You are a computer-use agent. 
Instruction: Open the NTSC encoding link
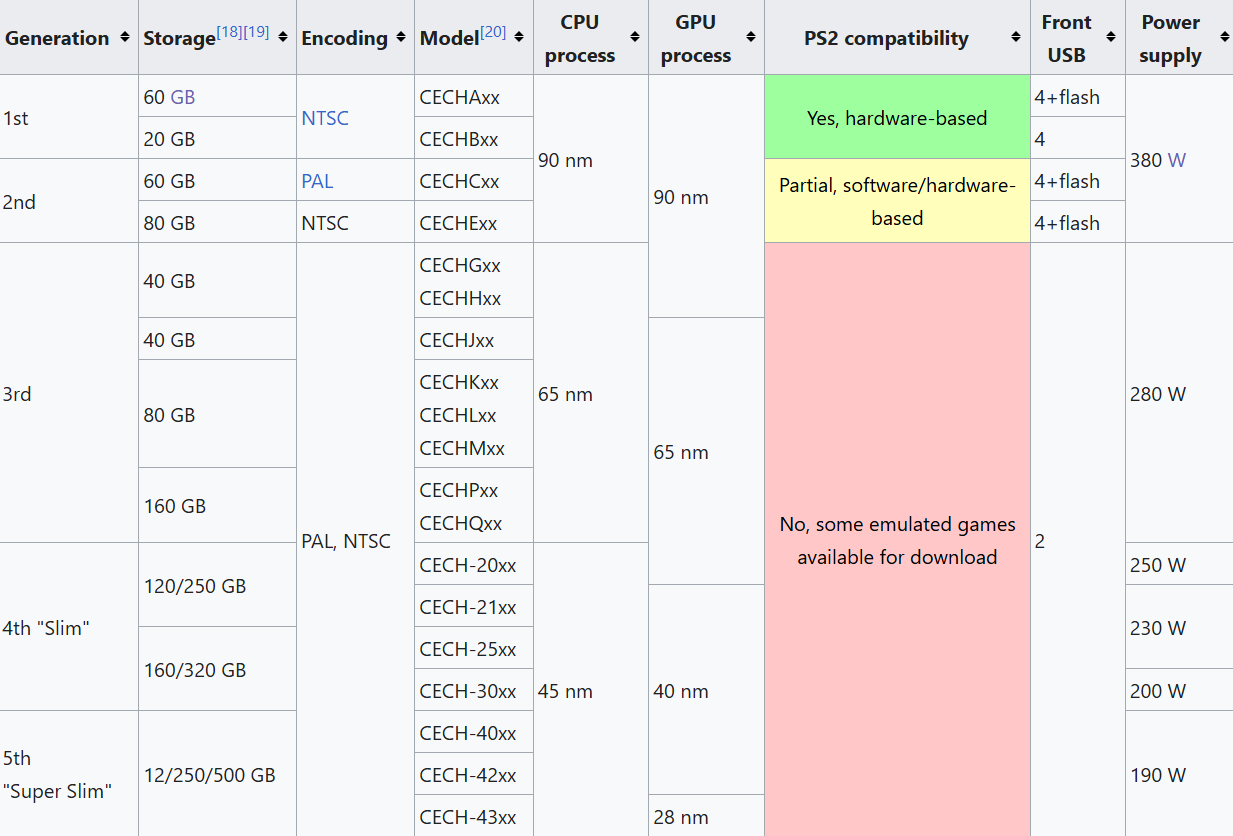pos(325,118)
